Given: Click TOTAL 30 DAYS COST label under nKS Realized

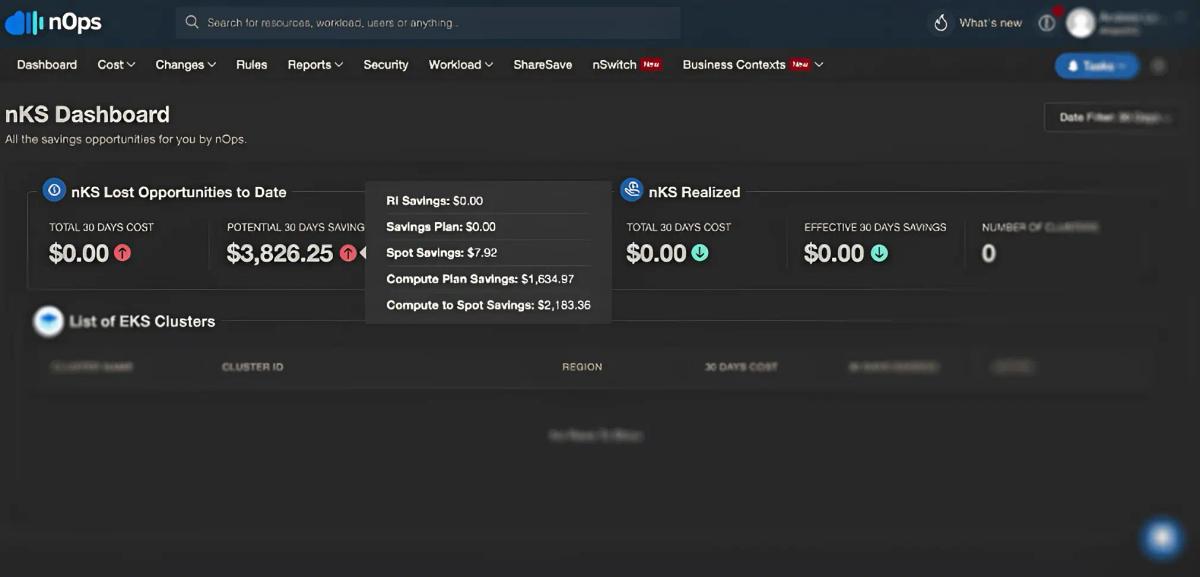Looking at the screenshot, I should [679, 227].
